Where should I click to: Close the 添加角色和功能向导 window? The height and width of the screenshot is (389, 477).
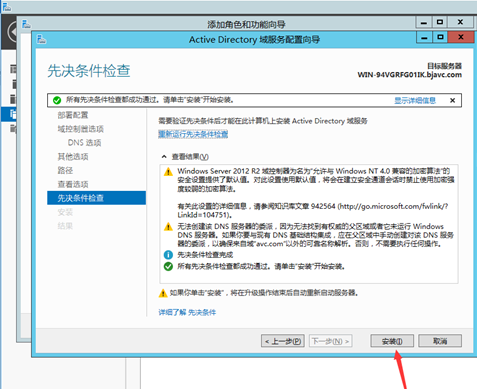460,22
